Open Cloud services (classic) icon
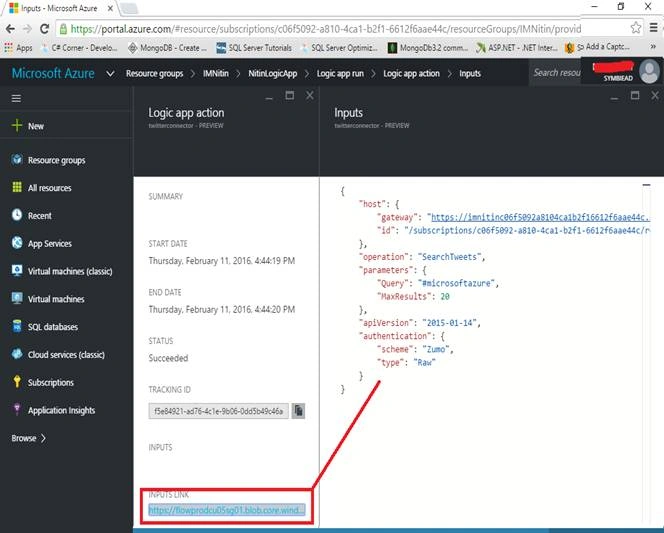This screenshot has width=664, height=533. 17,354
